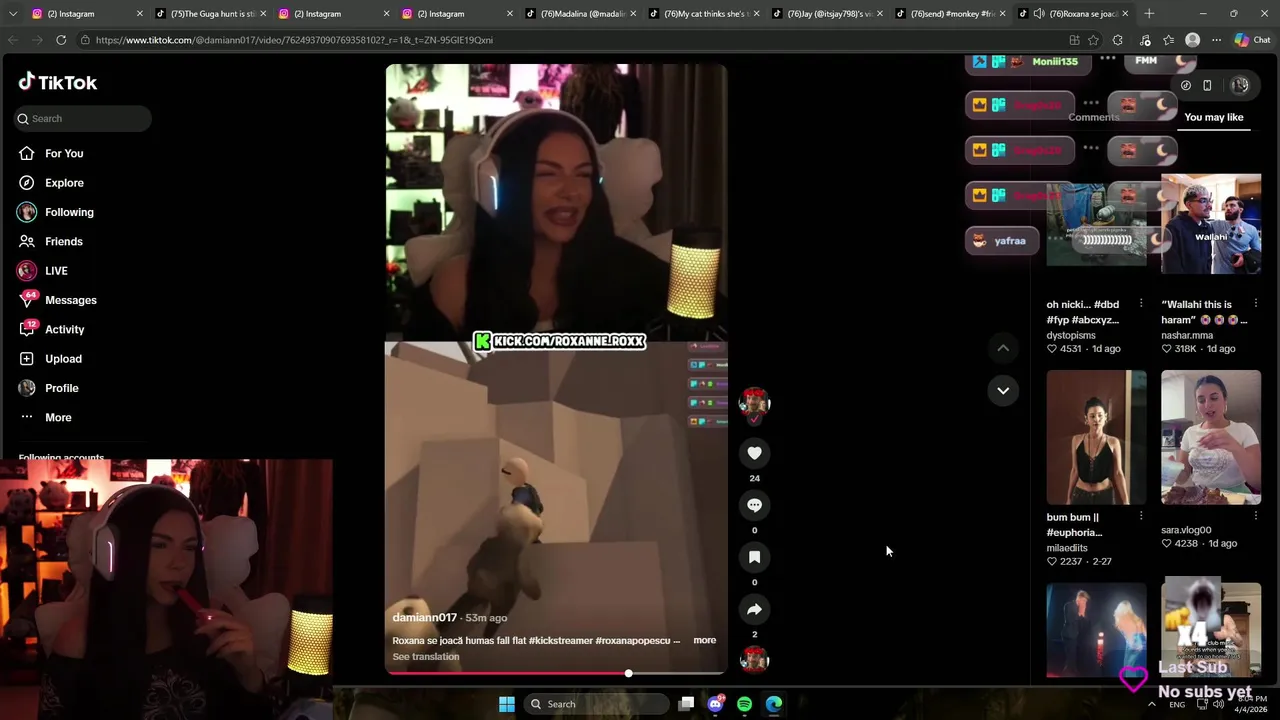Open sara.vlog00 video thumbnail
The image size is (1280, 720).
pyautogui.click(x=1211, y=437)
